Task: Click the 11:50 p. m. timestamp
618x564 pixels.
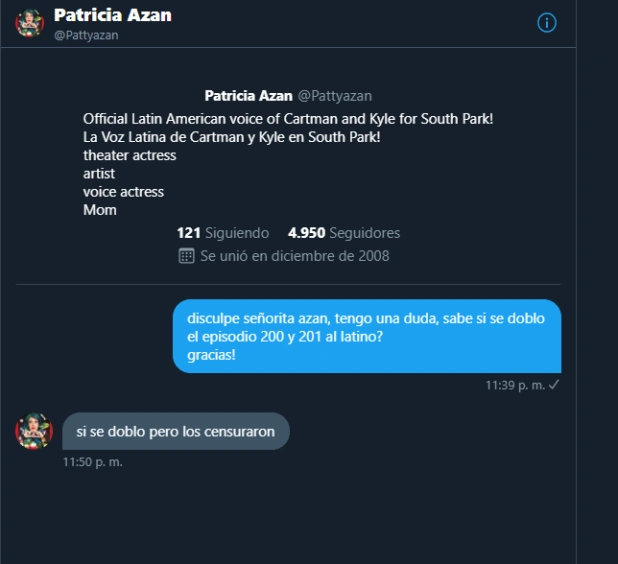Action: [x=92, y=462]
